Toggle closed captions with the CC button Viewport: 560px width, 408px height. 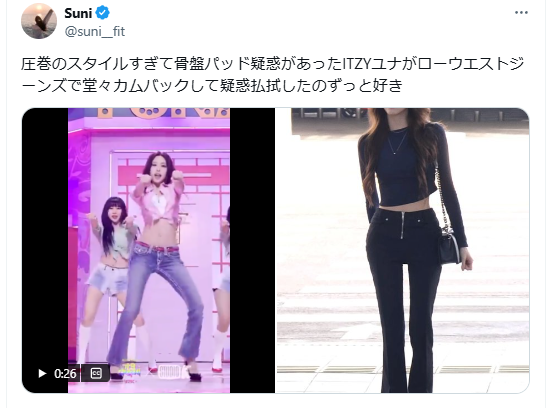(x=96, y=373)
